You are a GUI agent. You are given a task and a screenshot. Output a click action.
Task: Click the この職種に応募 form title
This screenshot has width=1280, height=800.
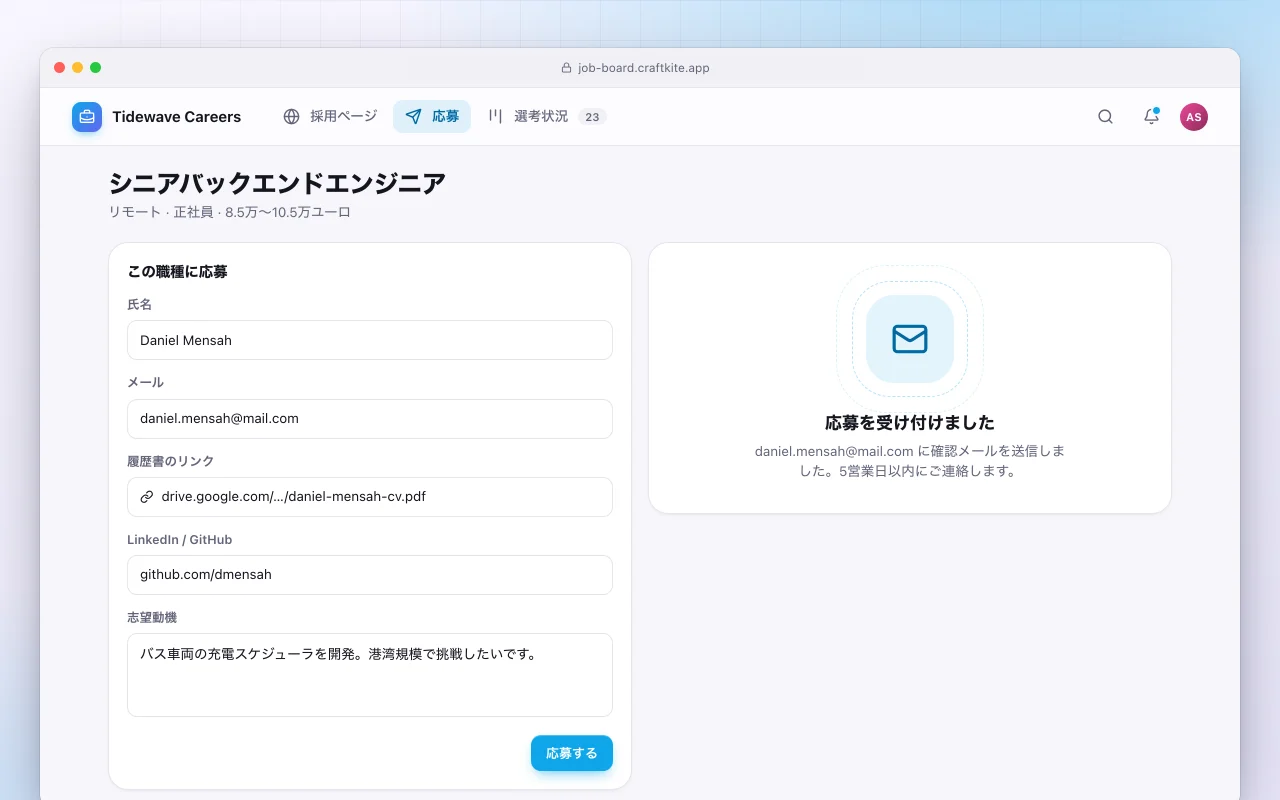(178, 271)
